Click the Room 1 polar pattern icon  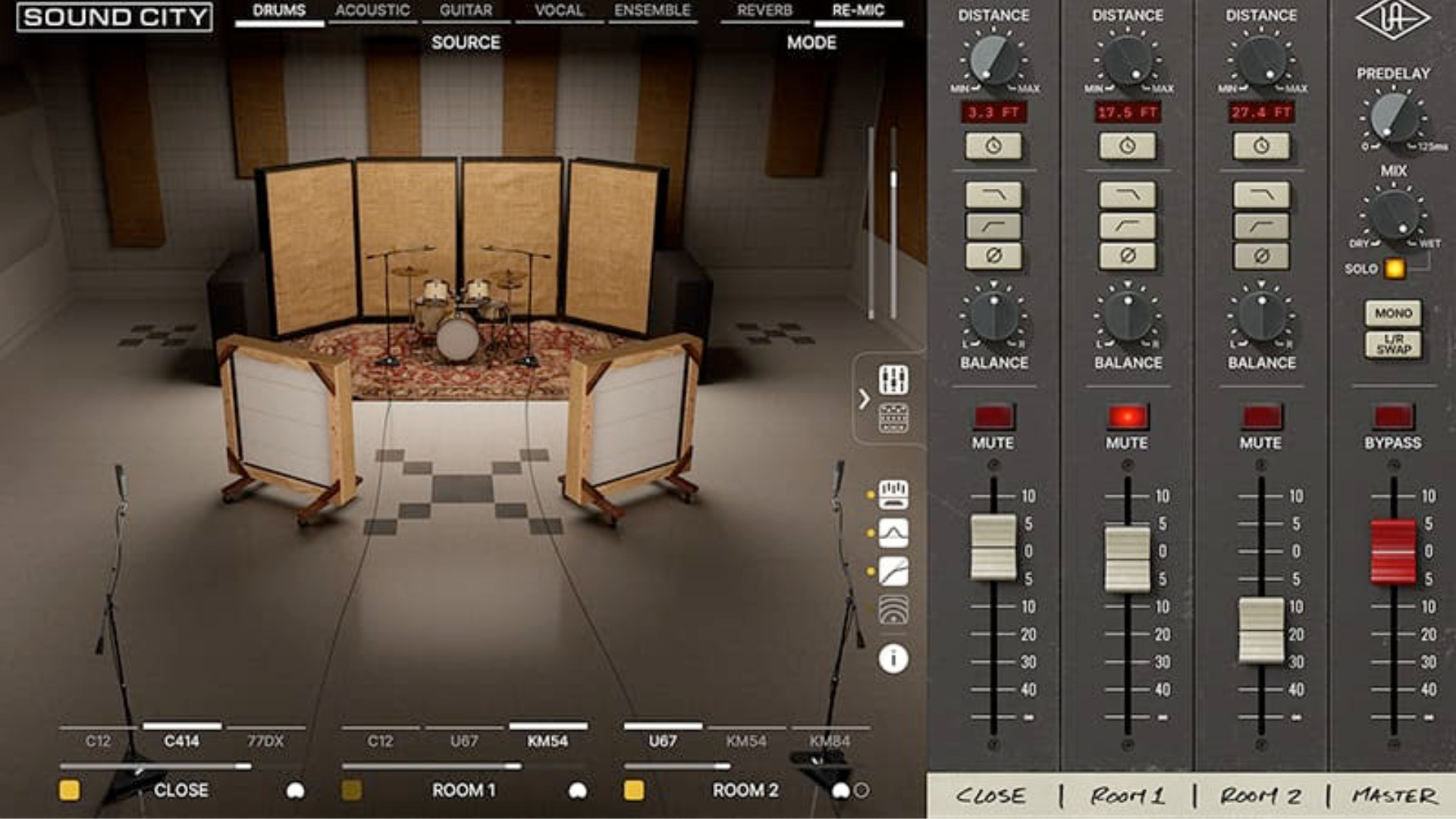coord(577,791)
